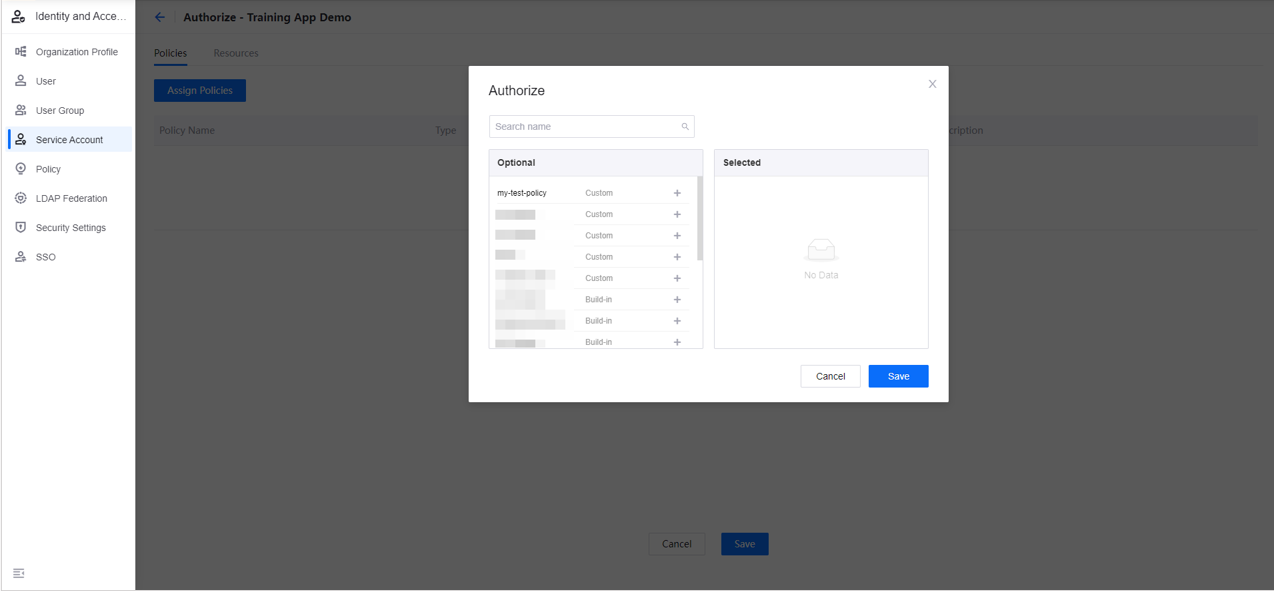Click the back arrow beside Authorize title
This screenshot has width=1274, height=591.
[160, 17]
